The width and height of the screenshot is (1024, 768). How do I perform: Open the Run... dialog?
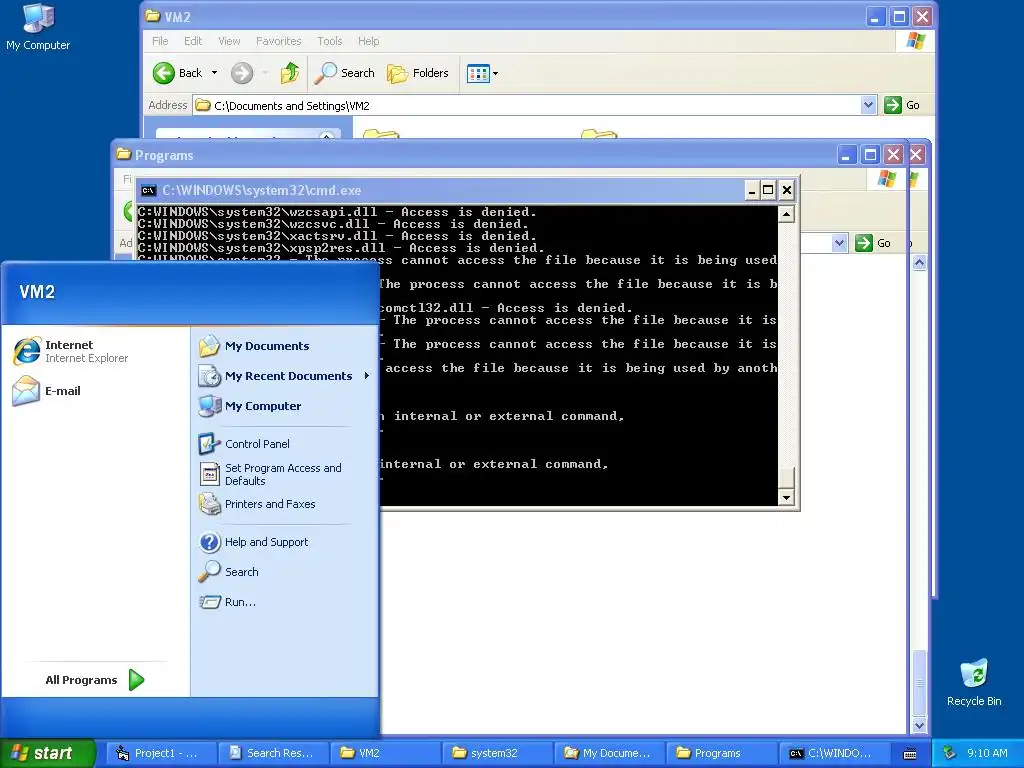pyautogui.click(x=228, y=602)
